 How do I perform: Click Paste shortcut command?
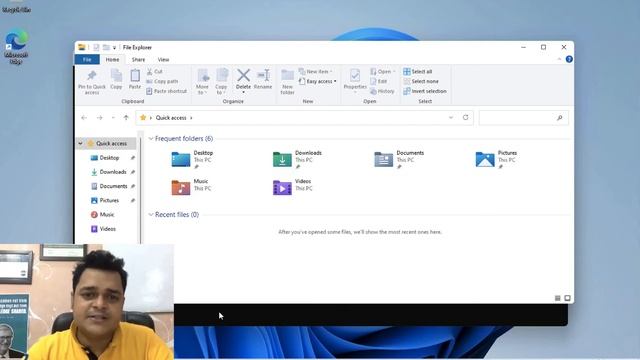point(167,91)
